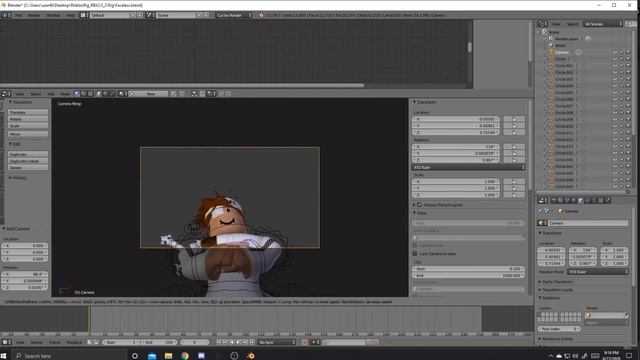Open the Marker menu in the timeline

(x=36, y=342)
